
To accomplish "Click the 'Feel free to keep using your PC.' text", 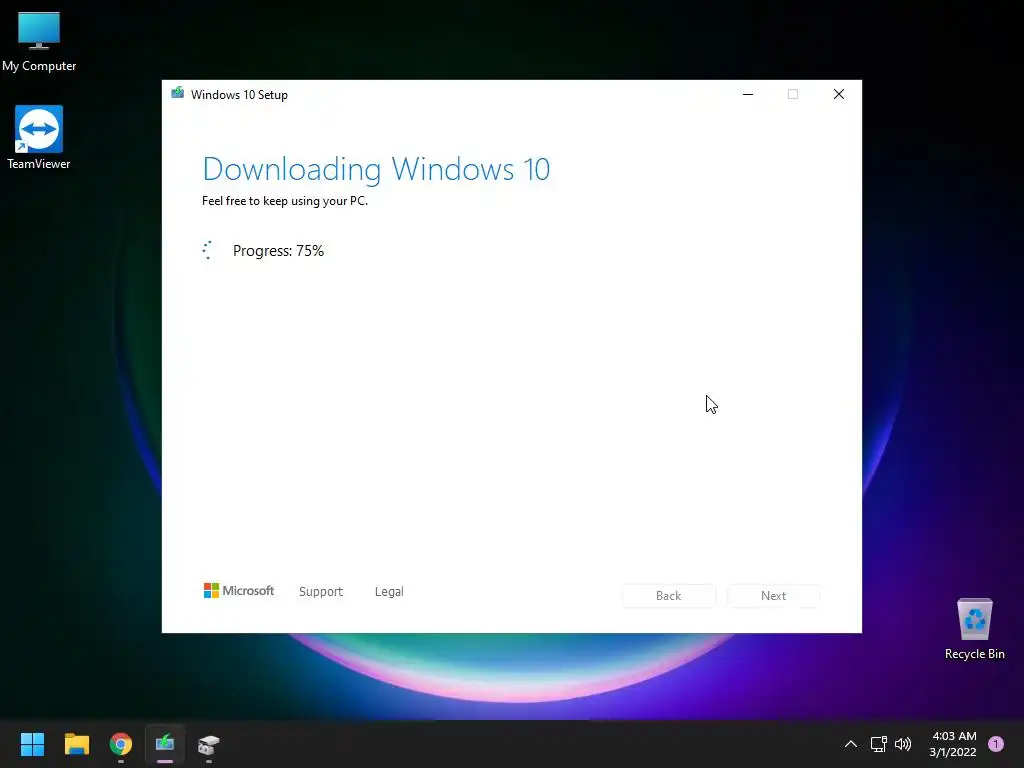I will 285,200.
